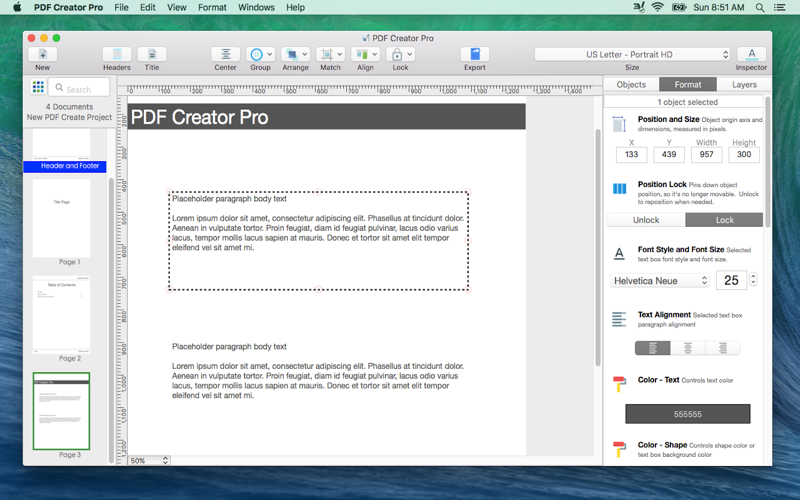The height and width of the screenshot is (500, 800).
Task: Click the New document toolbar icon
Action: point(42,54)
